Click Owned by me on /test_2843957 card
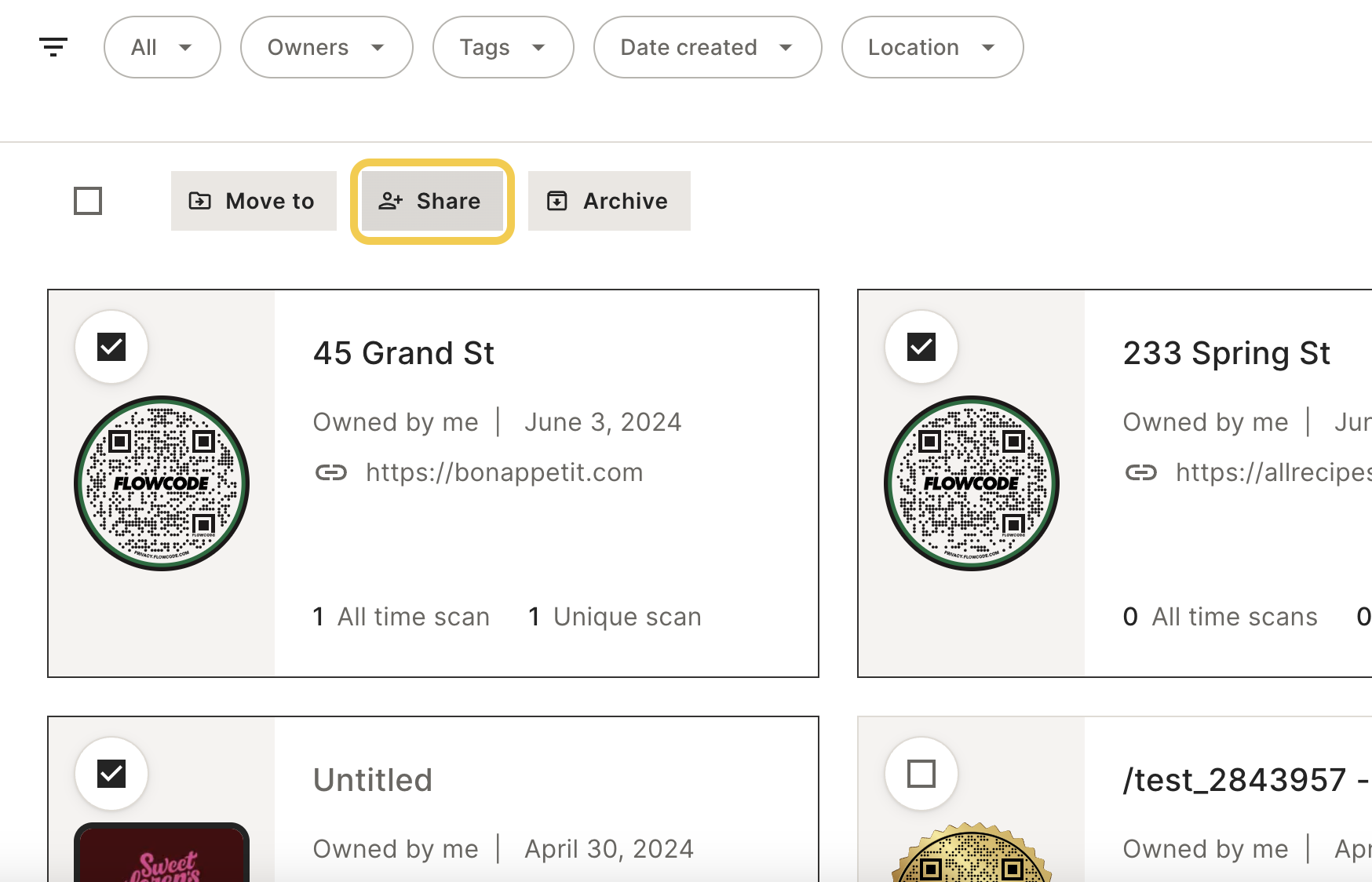Viewport: 1372px width, 882px height. pos(1206,849)
